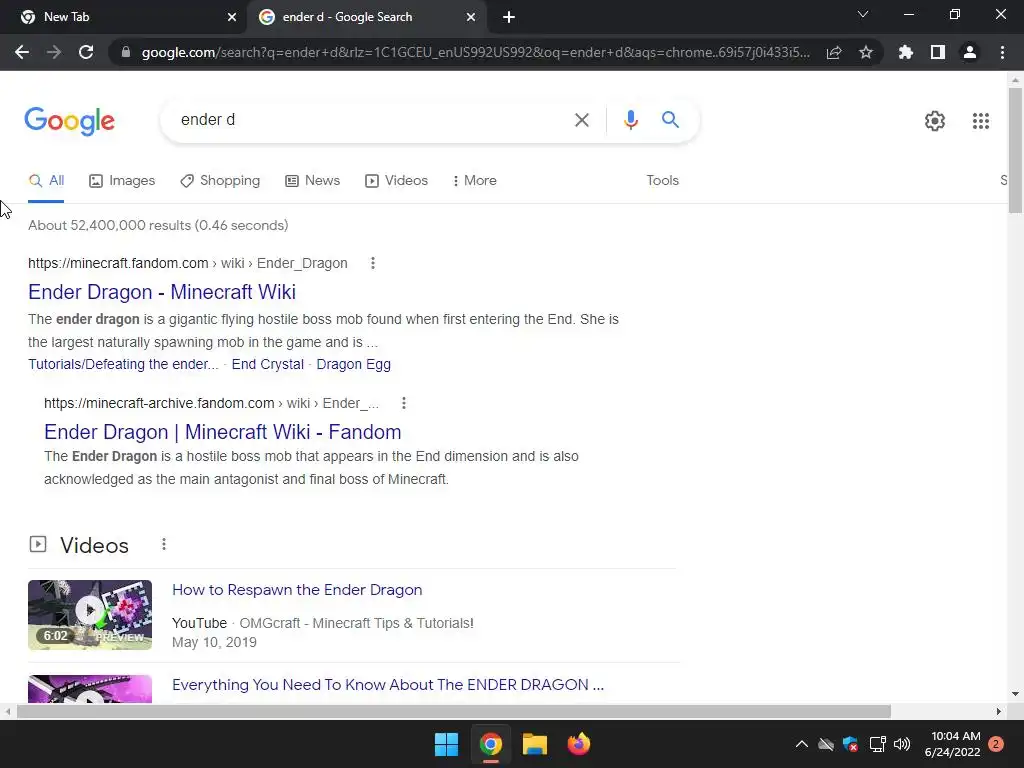
Task: Switch to the Images results tab
Action: click(122, 181)
